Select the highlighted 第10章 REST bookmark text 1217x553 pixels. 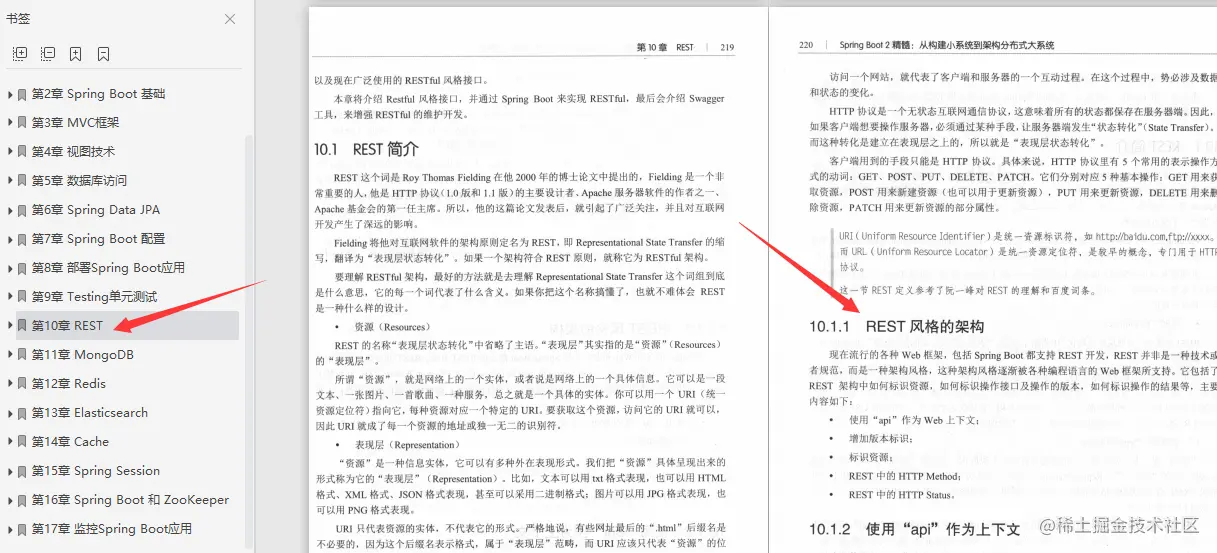tap(67, 326)
